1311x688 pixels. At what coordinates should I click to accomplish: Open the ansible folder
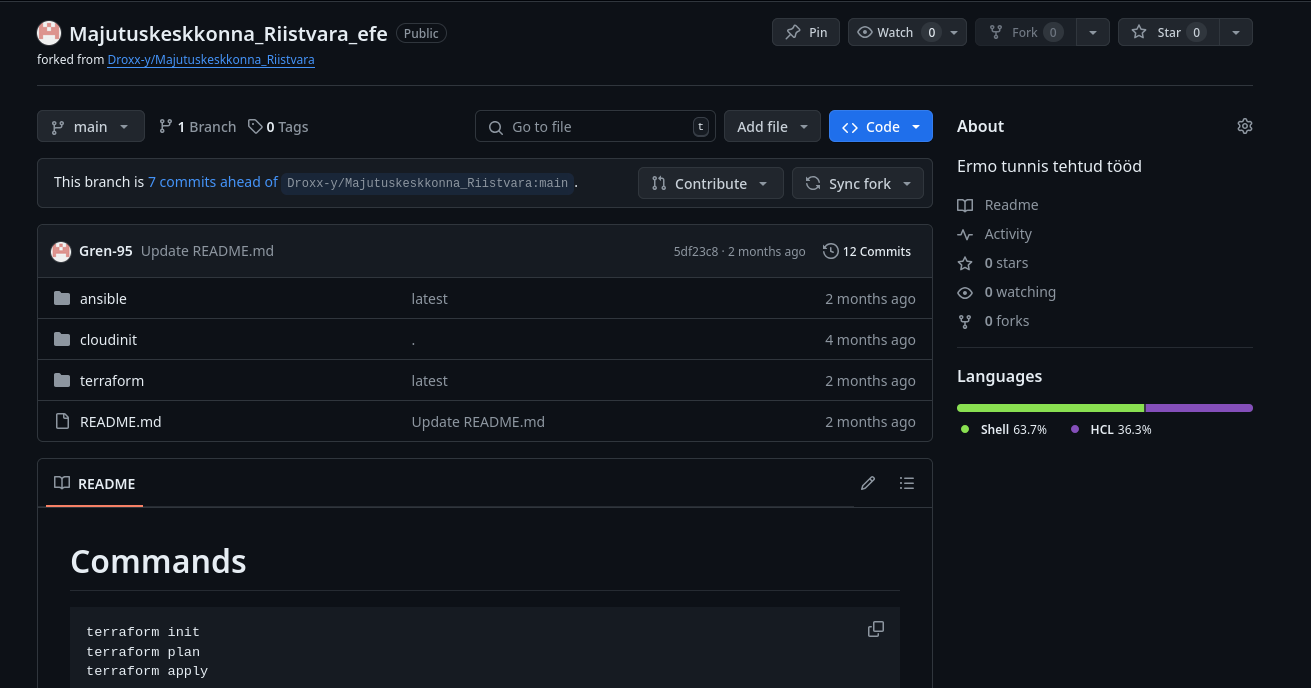click(103, 299)
